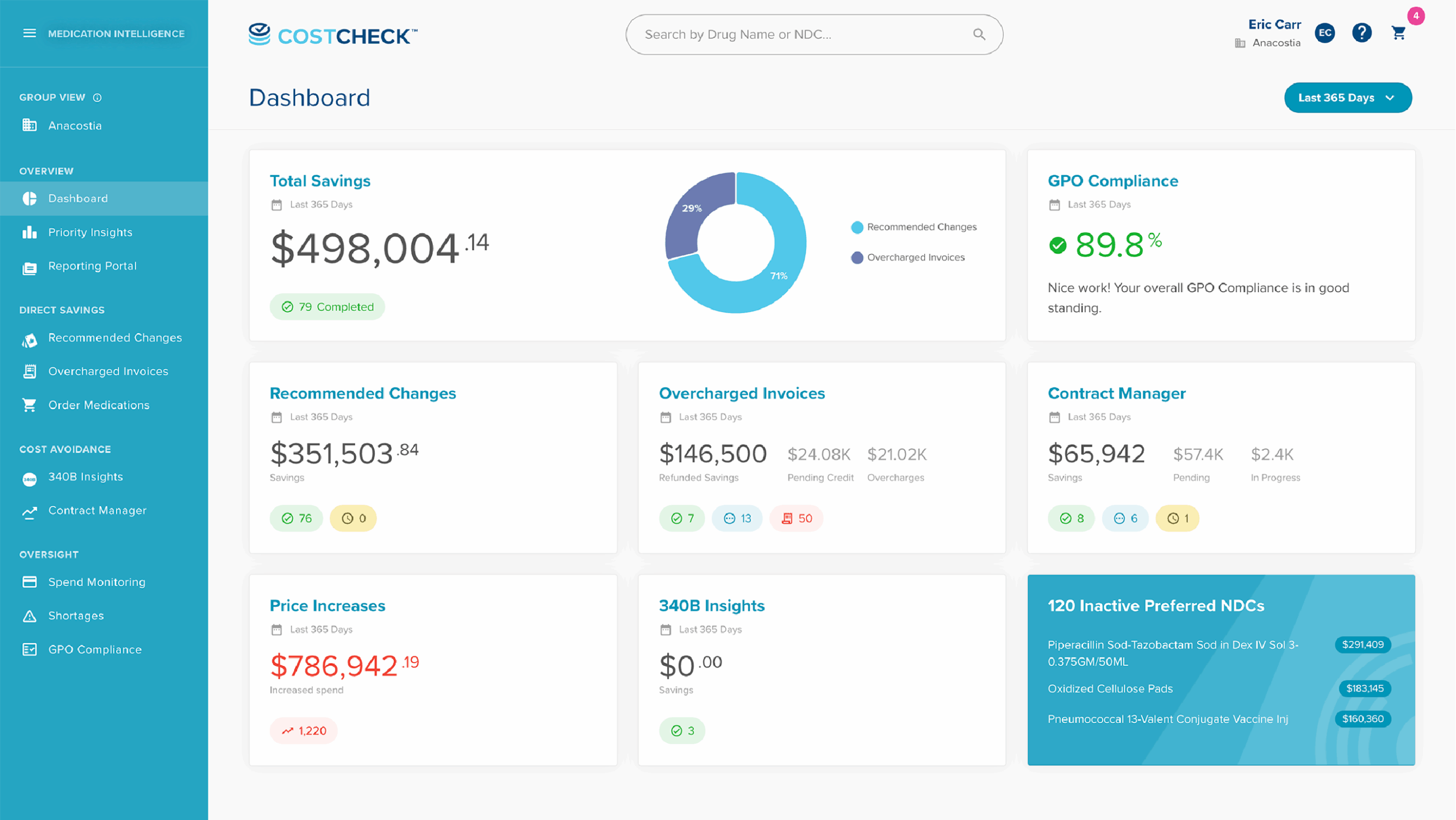Viewport: 1456px width, 820px height.
Task: Focus the drug name or NDC search field
Action: coord(796,35)
